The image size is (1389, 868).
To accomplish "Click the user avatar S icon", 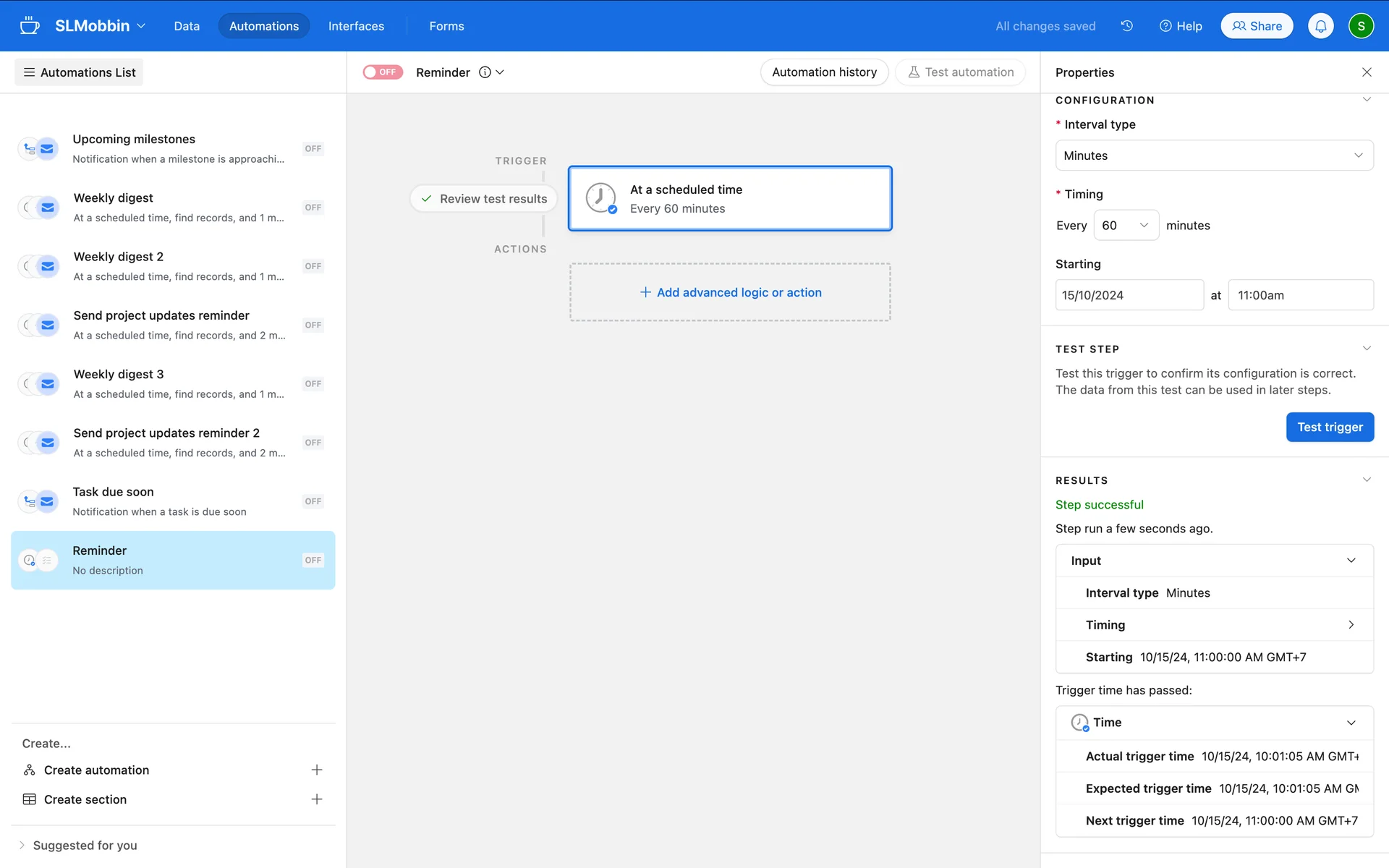I will (1361, 26).
